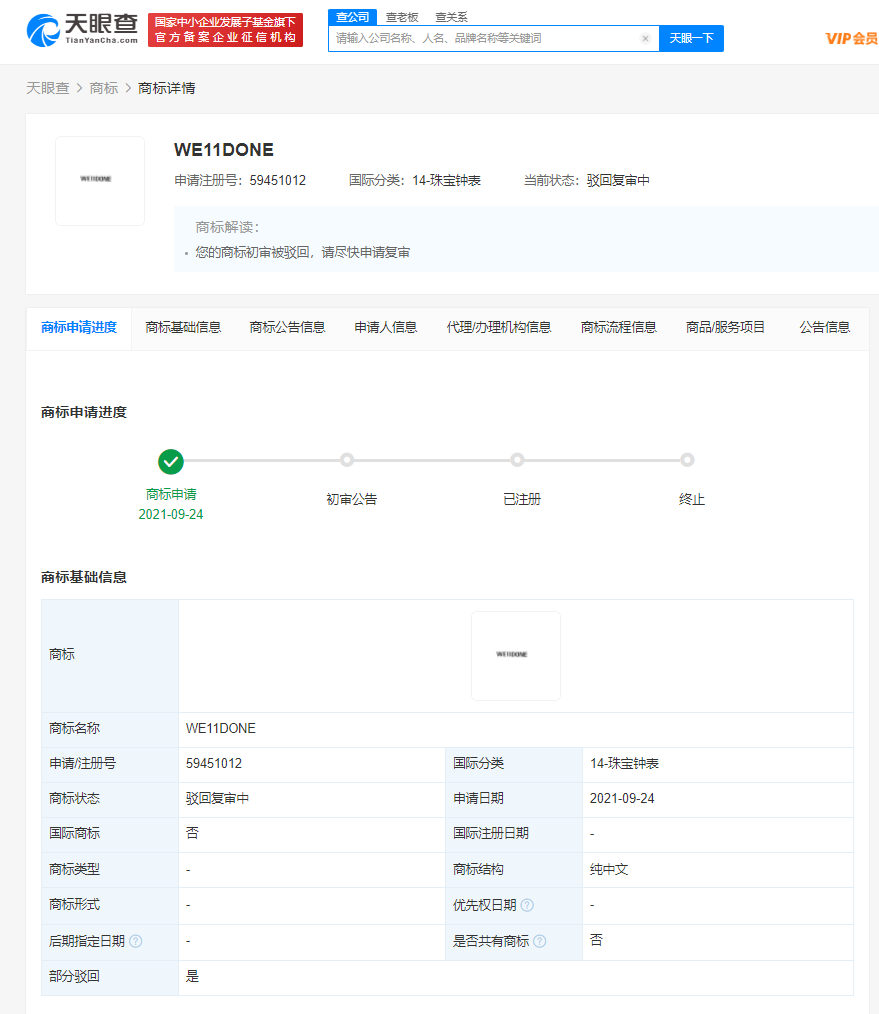Click the 终止 progress step circle
This screenshot has width=879, height=1014.
(x=688, y=460)
